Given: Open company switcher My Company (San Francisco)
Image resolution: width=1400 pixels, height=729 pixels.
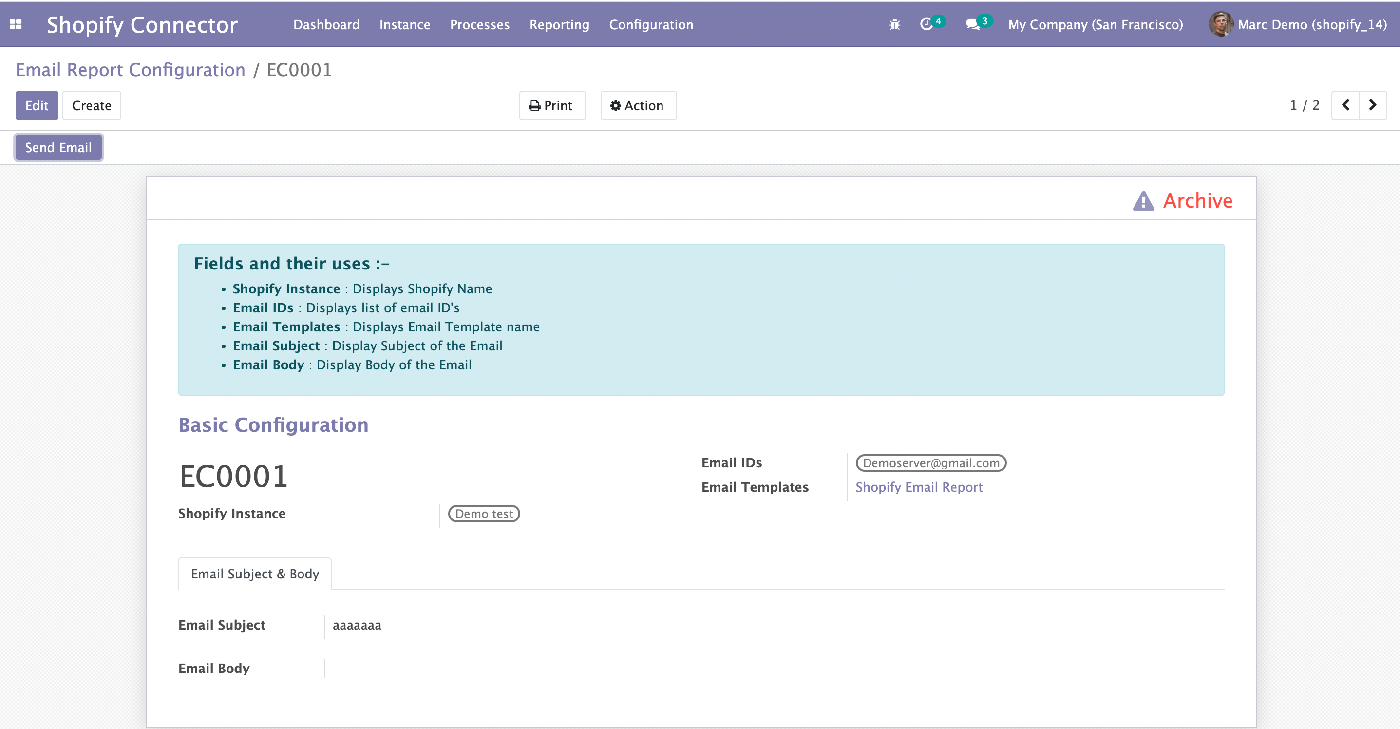Looking at the screenshot, I should click(x=1095, y=24).
